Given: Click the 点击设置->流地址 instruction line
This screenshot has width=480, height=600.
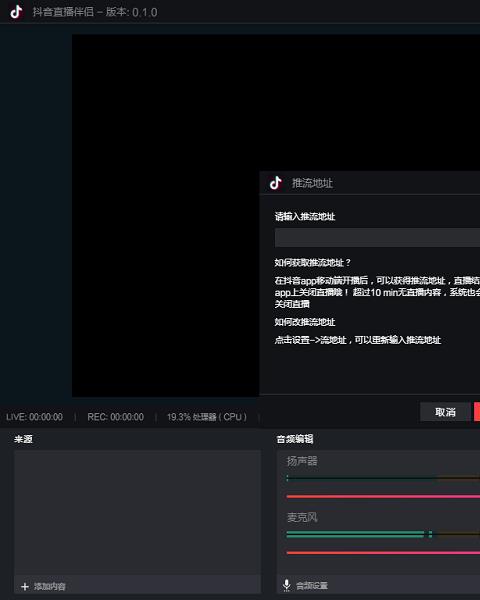Looking at the screenshot, I should (358, 340).
